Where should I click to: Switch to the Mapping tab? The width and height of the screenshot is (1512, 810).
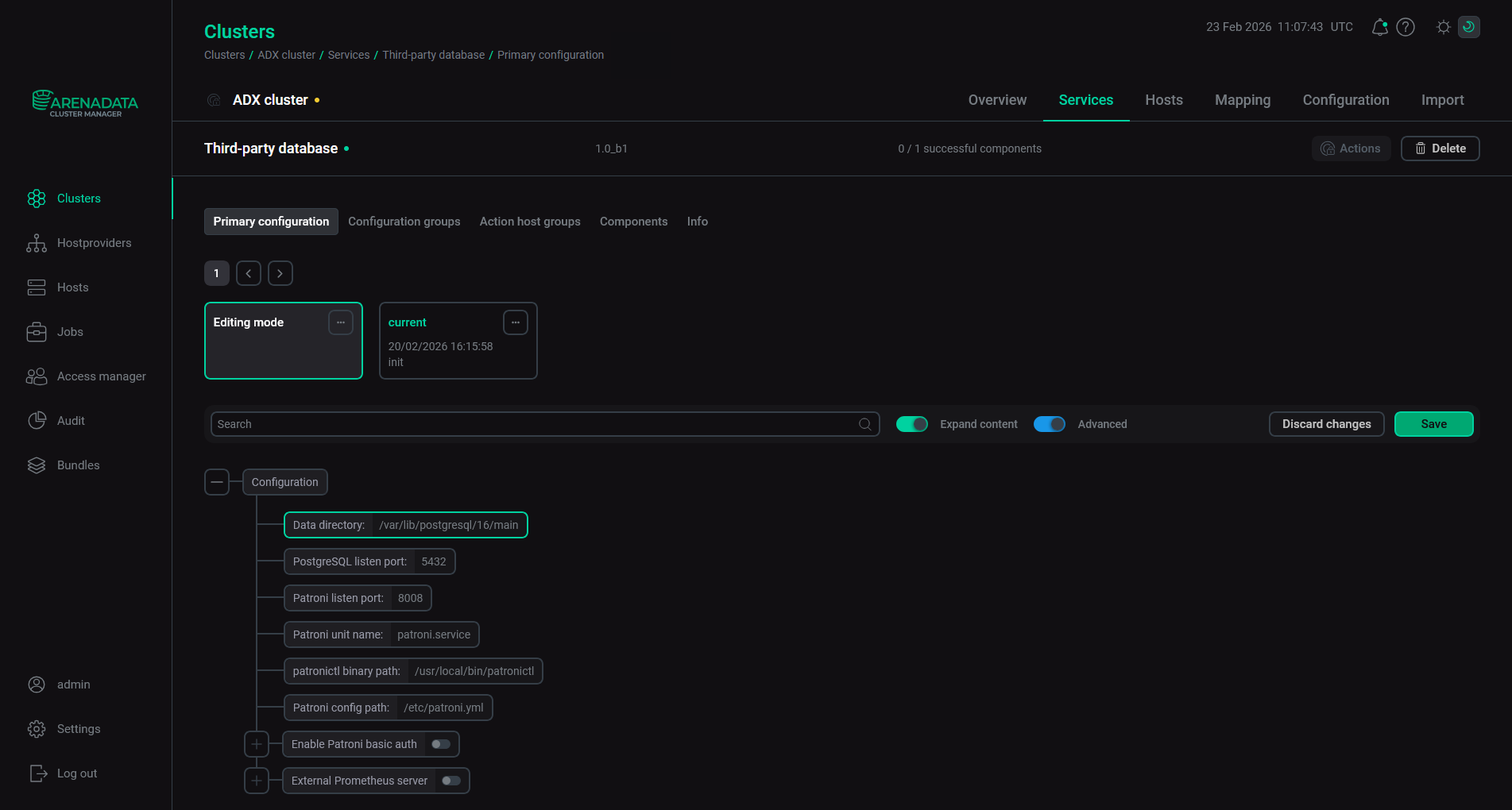[1243, 100]
